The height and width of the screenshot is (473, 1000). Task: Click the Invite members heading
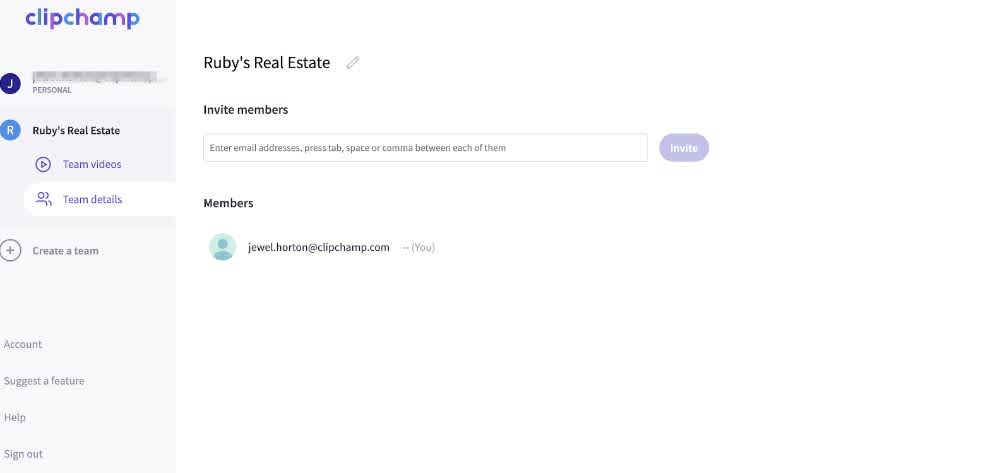(x=246, y=110)
